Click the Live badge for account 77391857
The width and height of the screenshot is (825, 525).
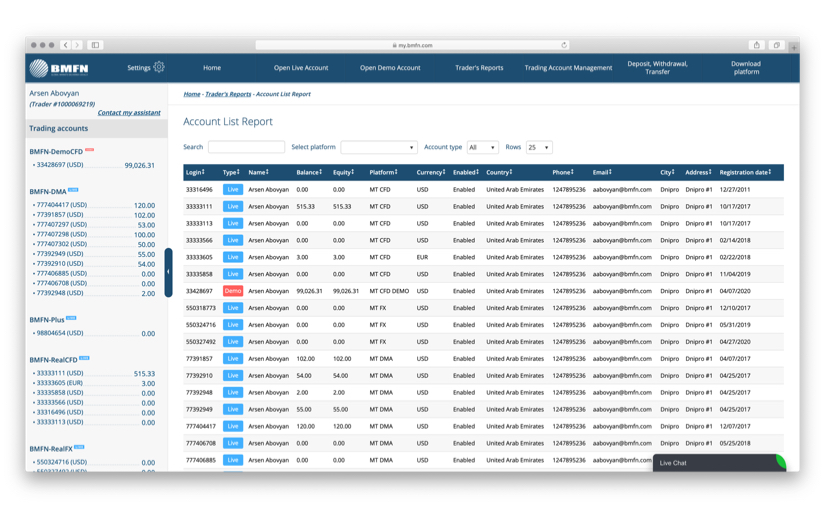click(x=233, y=358)
